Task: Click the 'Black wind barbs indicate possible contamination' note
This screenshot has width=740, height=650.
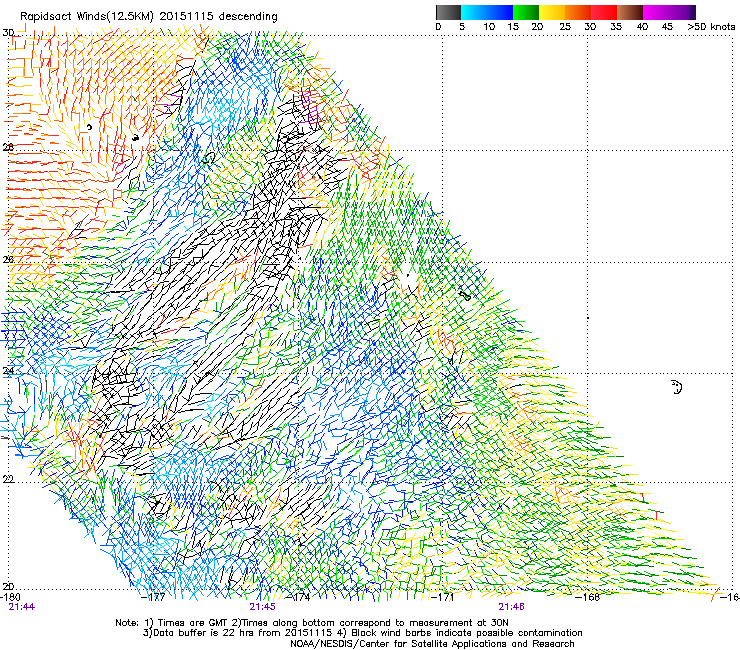Action: coord(467,633)
